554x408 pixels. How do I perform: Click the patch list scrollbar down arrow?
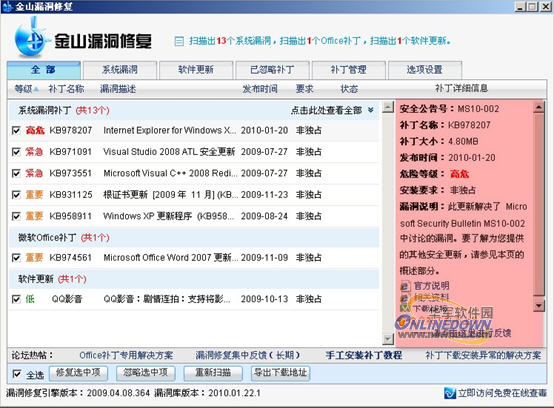pos(388,339)
